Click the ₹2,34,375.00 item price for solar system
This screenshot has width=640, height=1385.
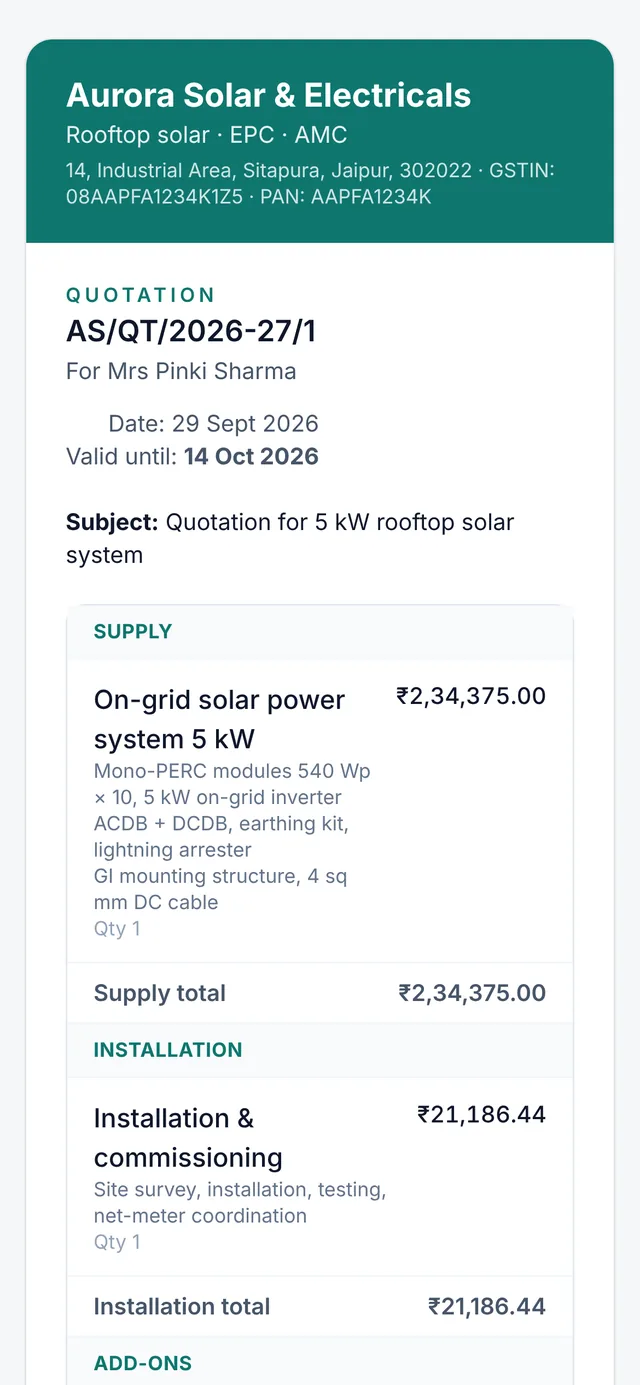tap(471, 696)
